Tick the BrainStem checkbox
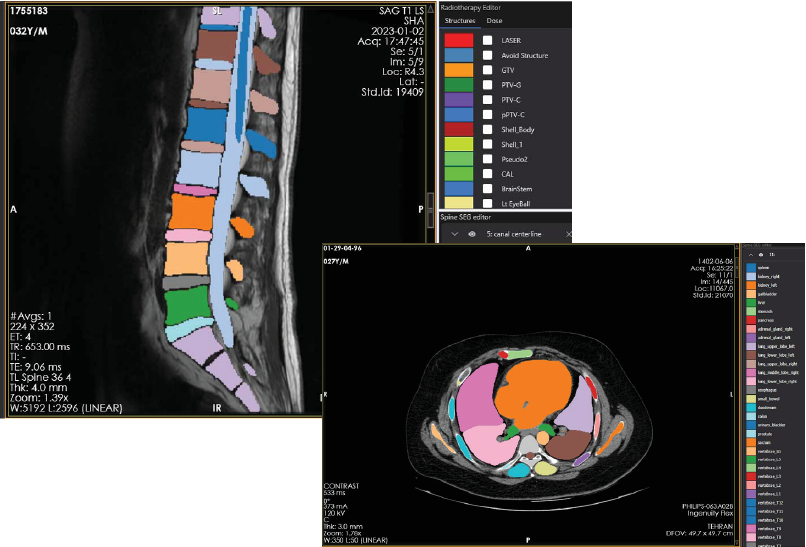806x547 pixels. (488, 187)
